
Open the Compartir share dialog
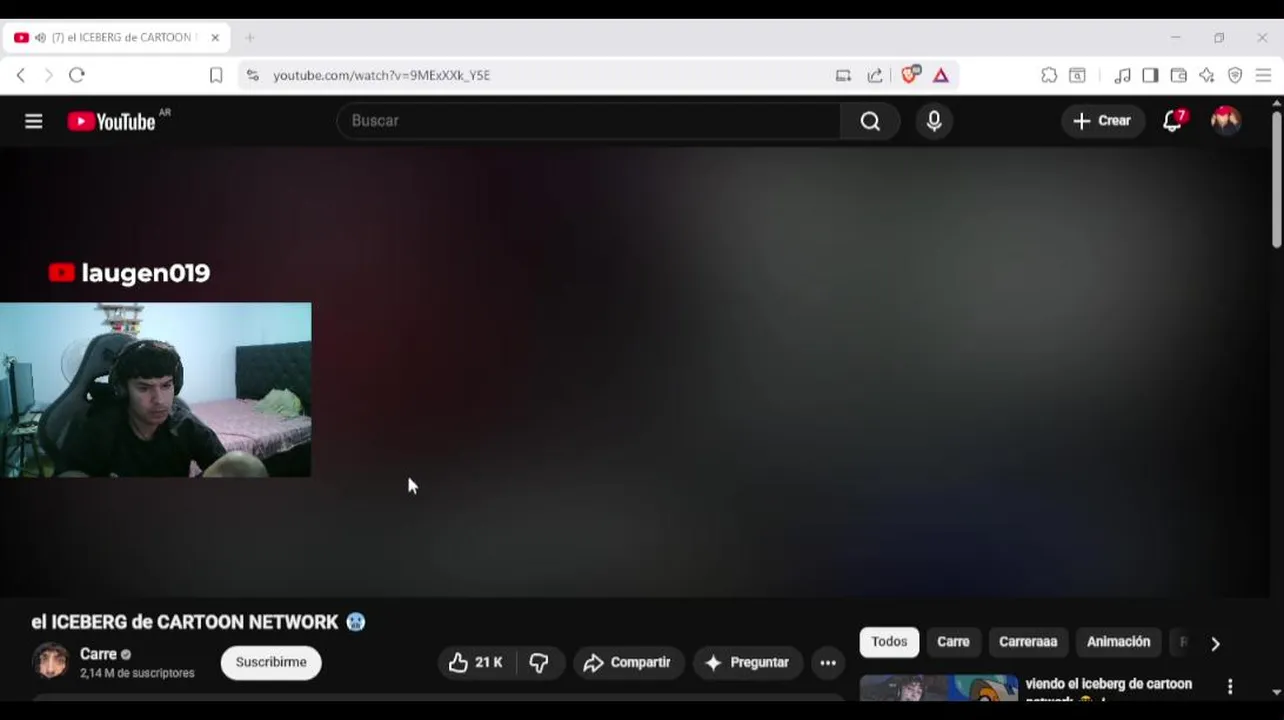click(628, 662)
